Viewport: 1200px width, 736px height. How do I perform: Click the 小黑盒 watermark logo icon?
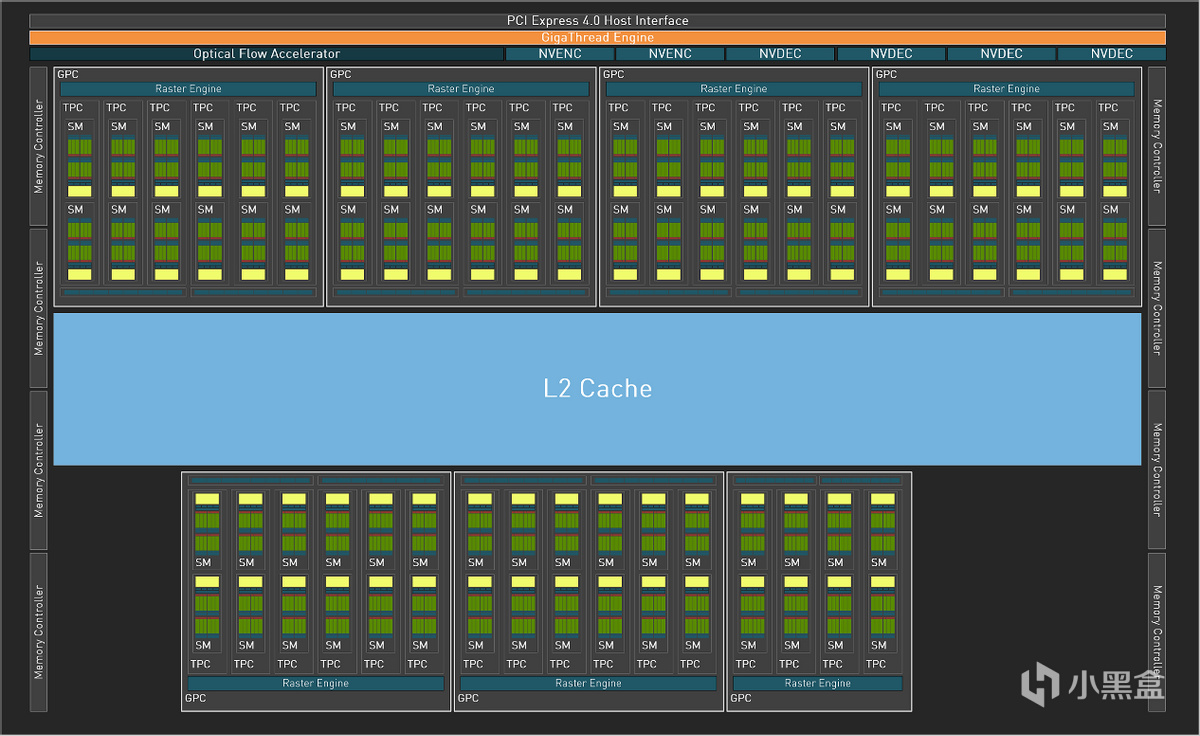[1040, 684]
